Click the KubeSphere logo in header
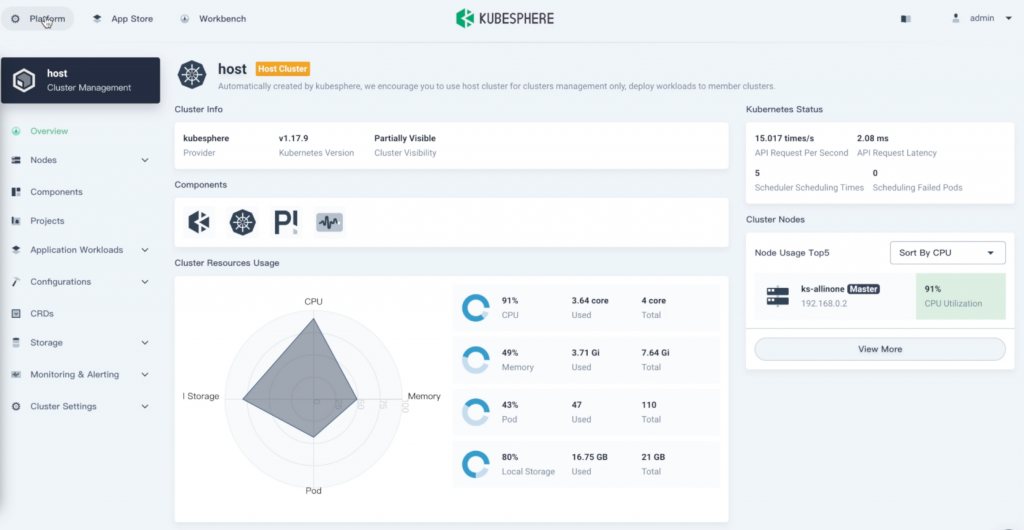The height and width of the screenshot is (530, 1024). (504, 18)
